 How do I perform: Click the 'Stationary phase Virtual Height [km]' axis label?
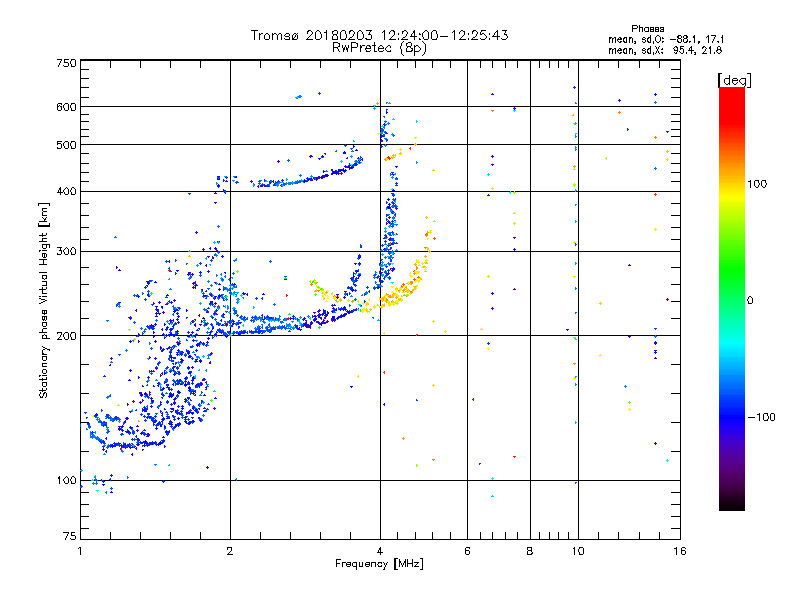pos(44,301)
